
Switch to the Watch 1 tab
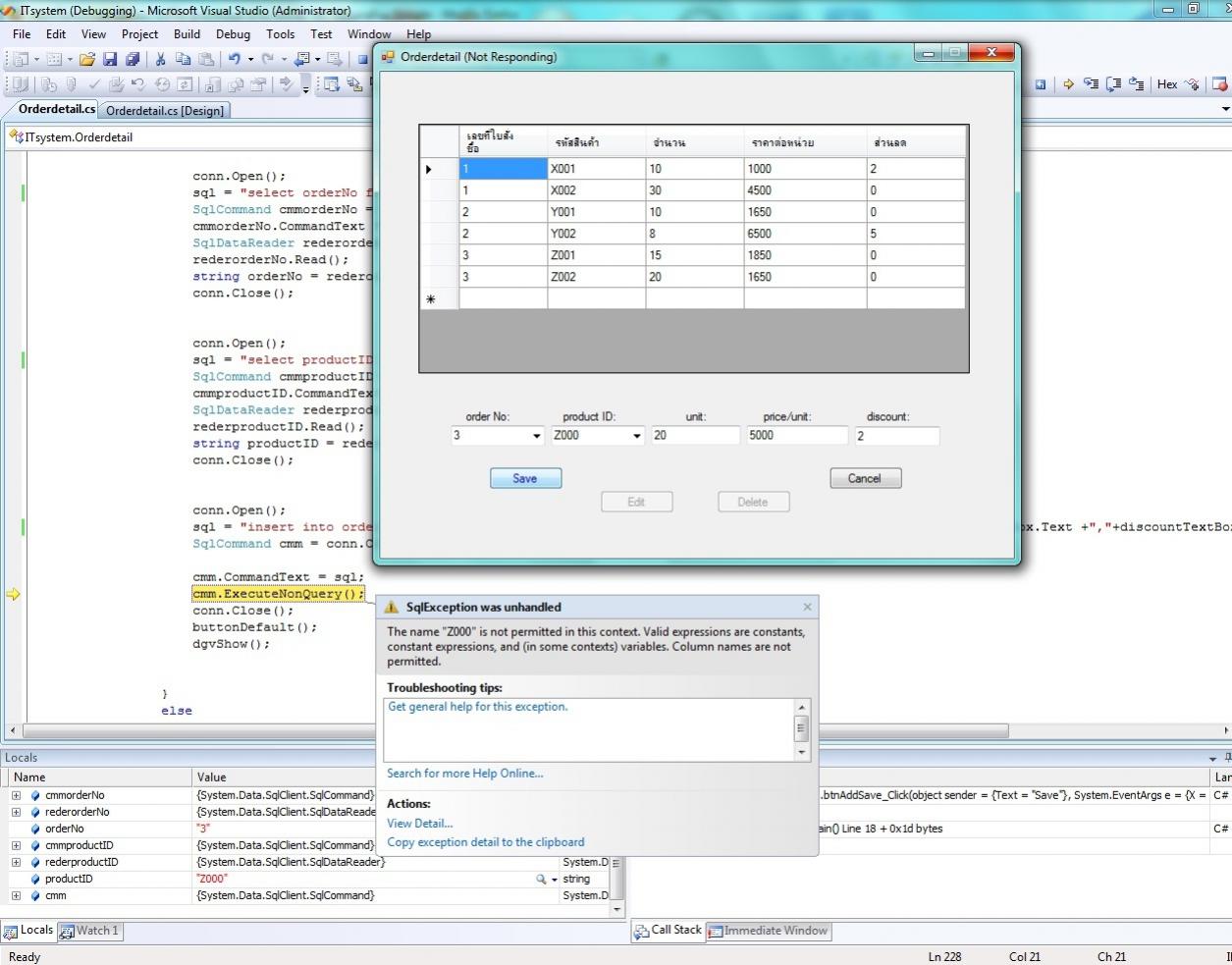click(89, 931)
